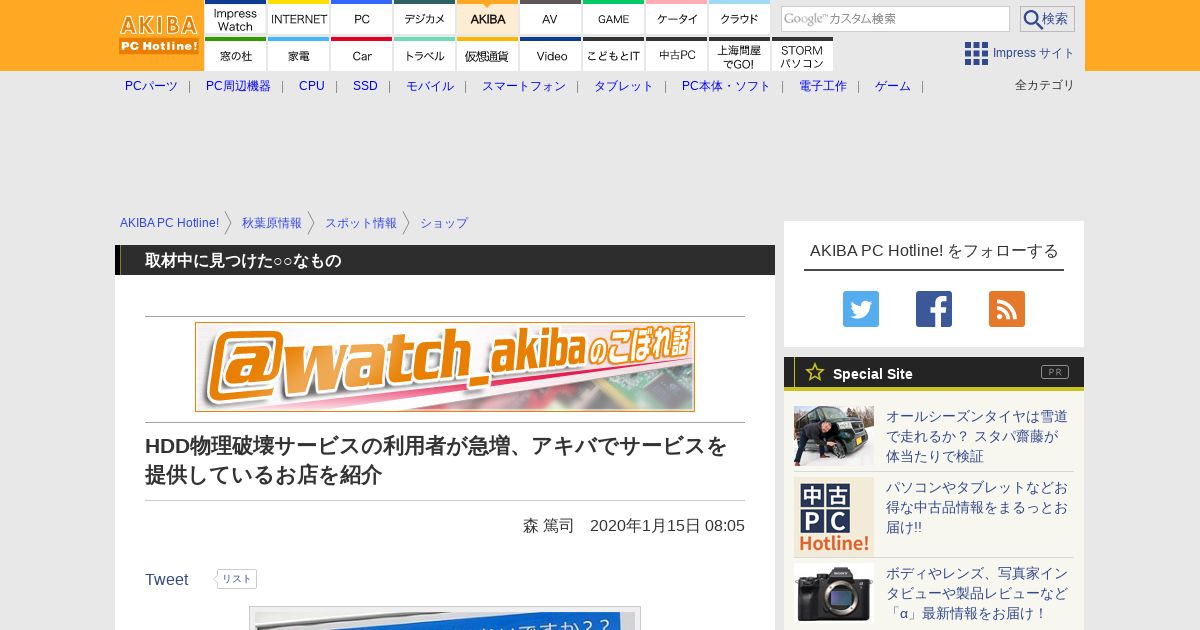Image resolution: width=1200 pixels, height=630 pixels.
Task: Open the Jimny snow tire thumbnail
Action: (x=834, y=436)
